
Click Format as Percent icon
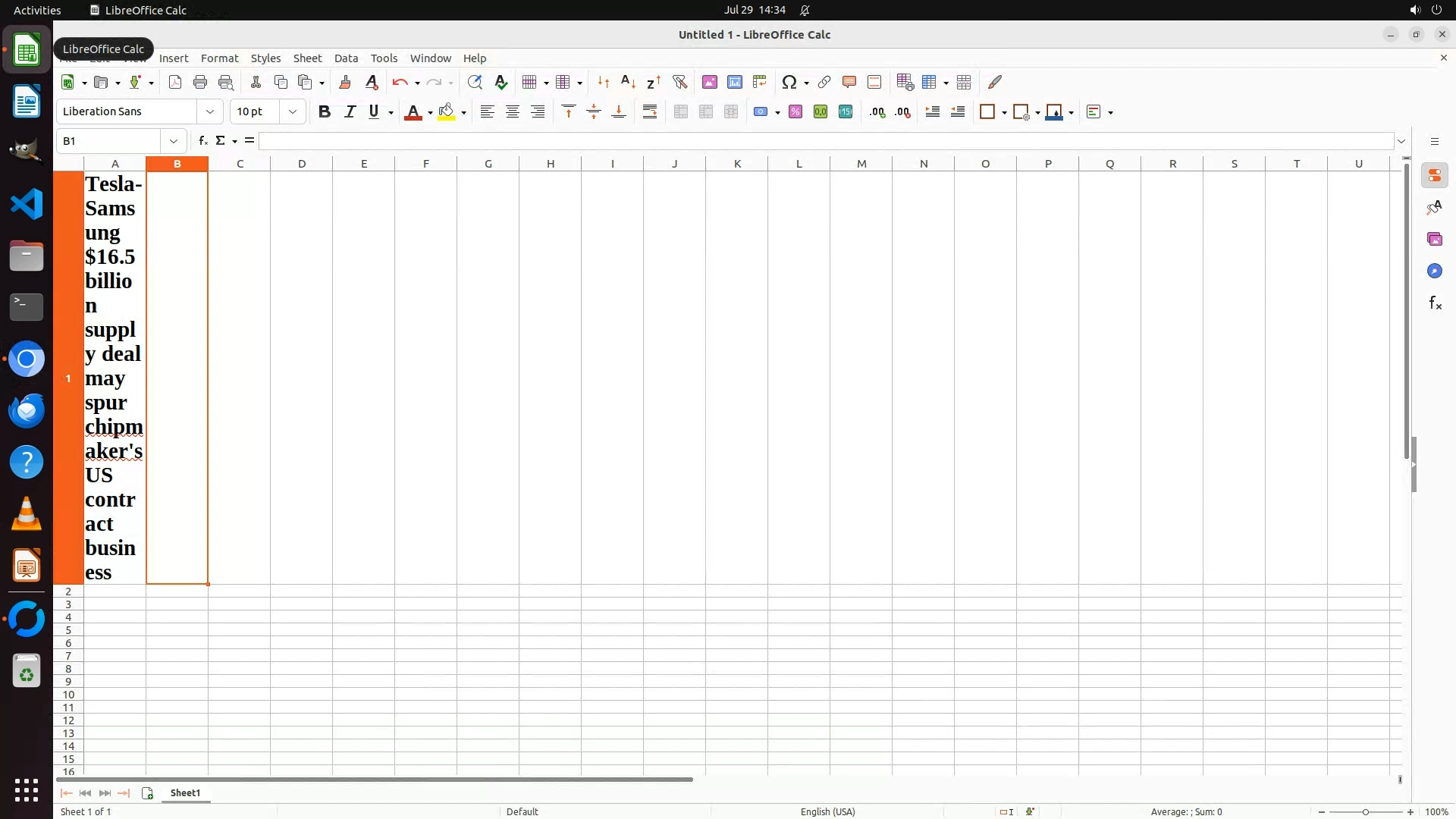[795, 111]
